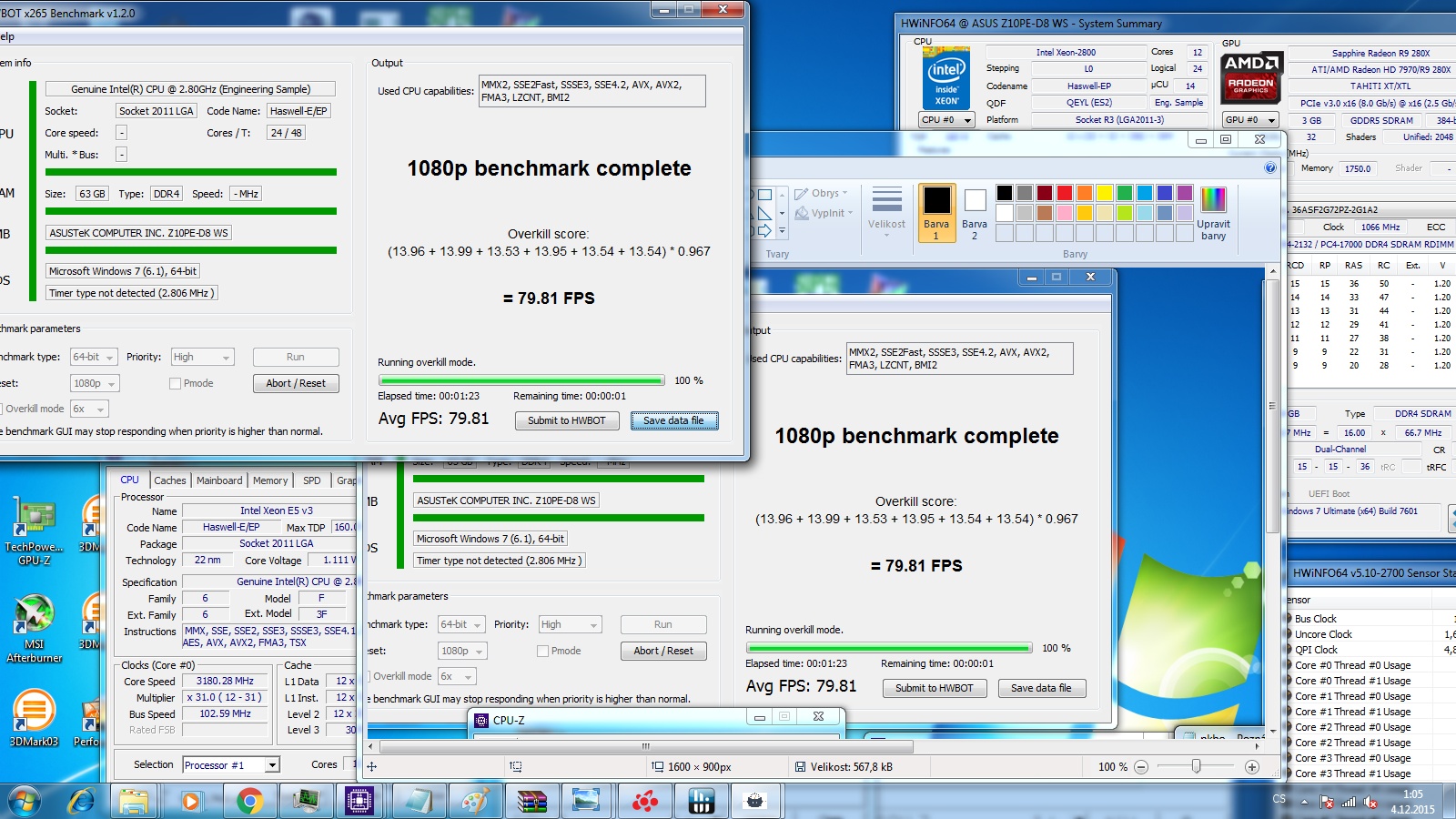Select the 'QPI Clock' sensor row
Viewport: 1456px width, 819px height.
pos(1316,650)
